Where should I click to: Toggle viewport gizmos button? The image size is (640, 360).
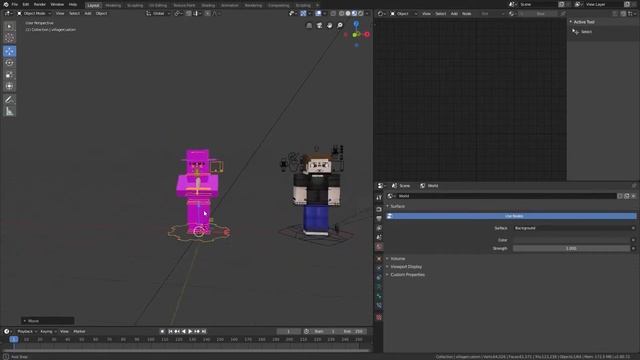point(303,13)
